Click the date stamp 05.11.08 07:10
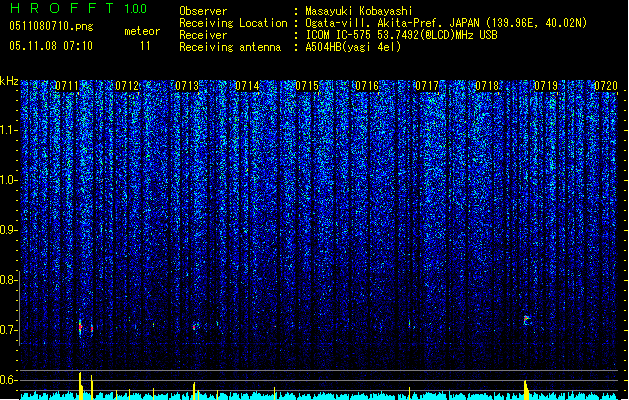629x400 pixels. coord(51,46)
